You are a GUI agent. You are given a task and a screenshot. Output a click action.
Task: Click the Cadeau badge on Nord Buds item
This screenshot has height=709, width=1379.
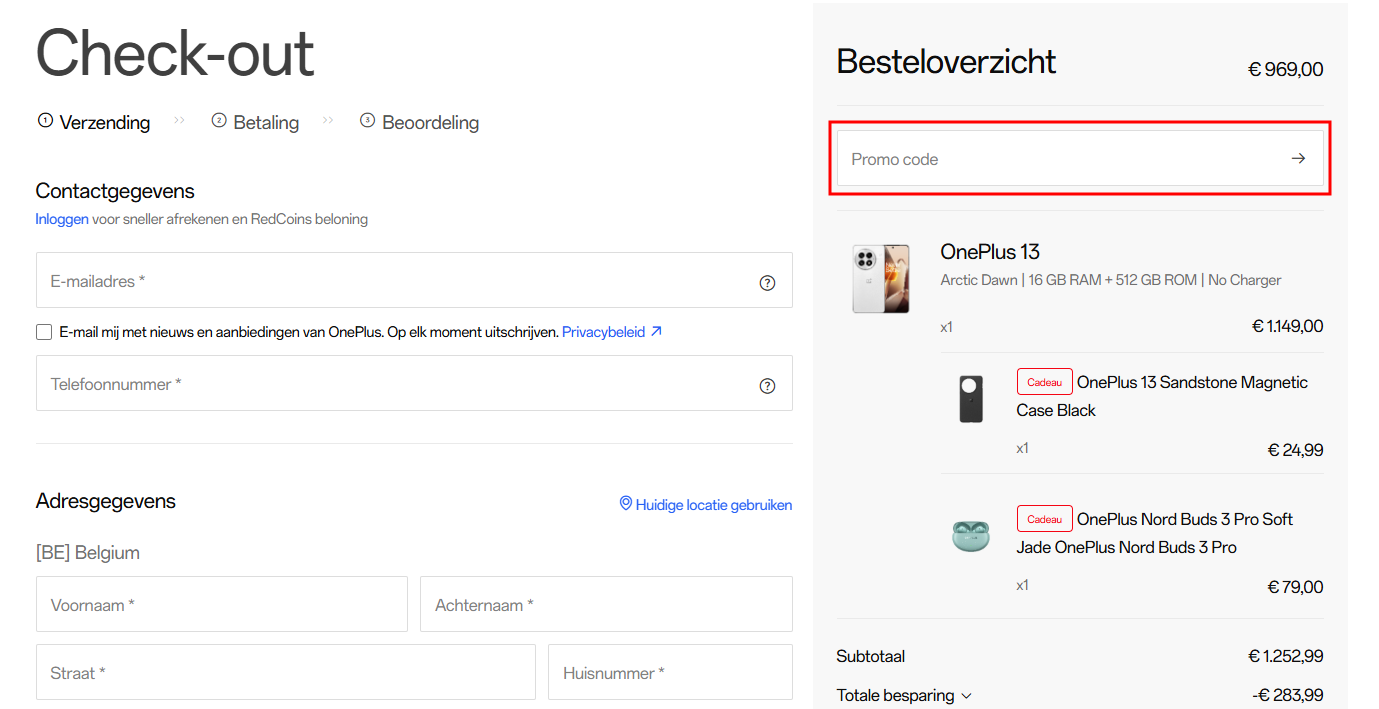pyautogui.click(x=1044, y=519)
